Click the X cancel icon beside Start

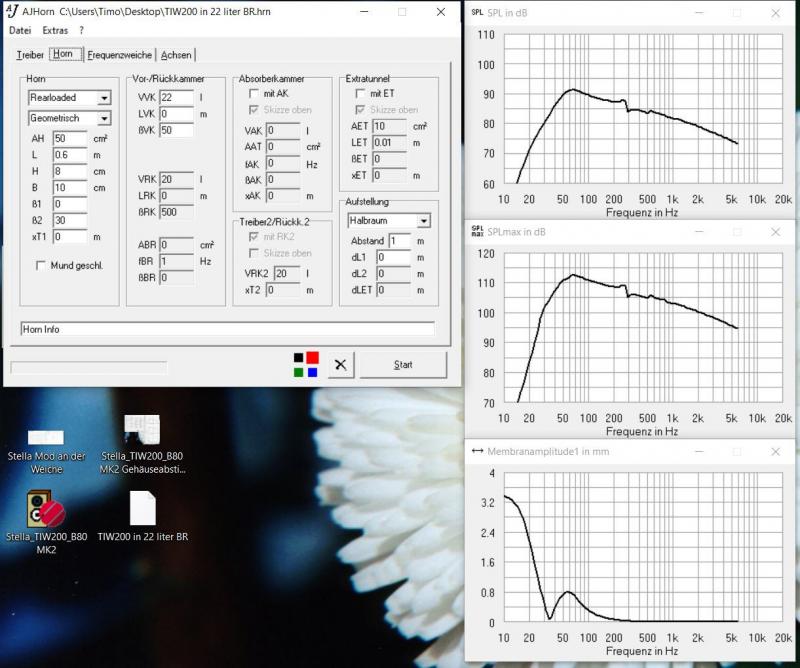(x=340, y=365)
